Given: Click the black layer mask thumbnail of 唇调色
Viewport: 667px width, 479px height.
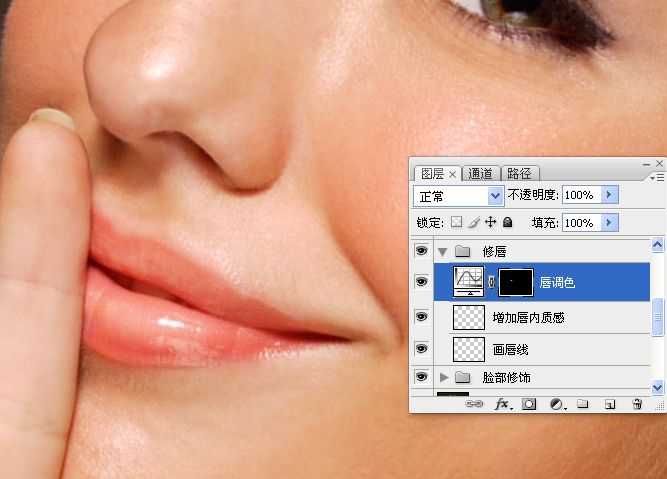Looking at the screenshot, I should [516, 282].
